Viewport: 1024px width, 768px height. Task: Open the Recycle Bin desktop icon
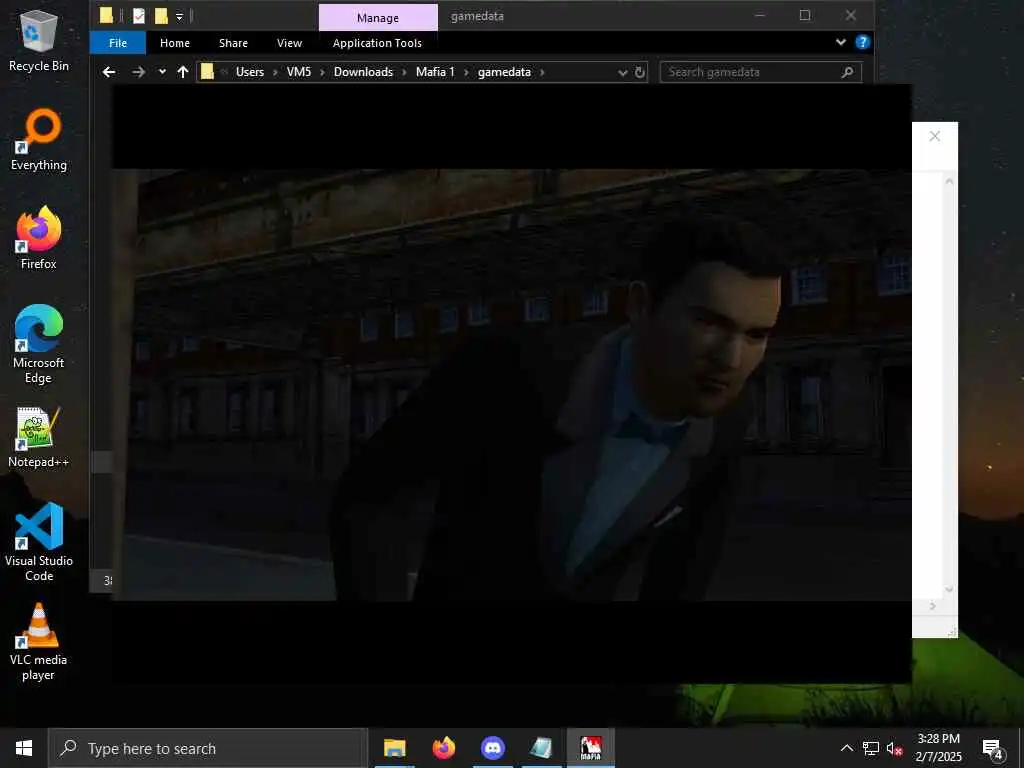39,40
